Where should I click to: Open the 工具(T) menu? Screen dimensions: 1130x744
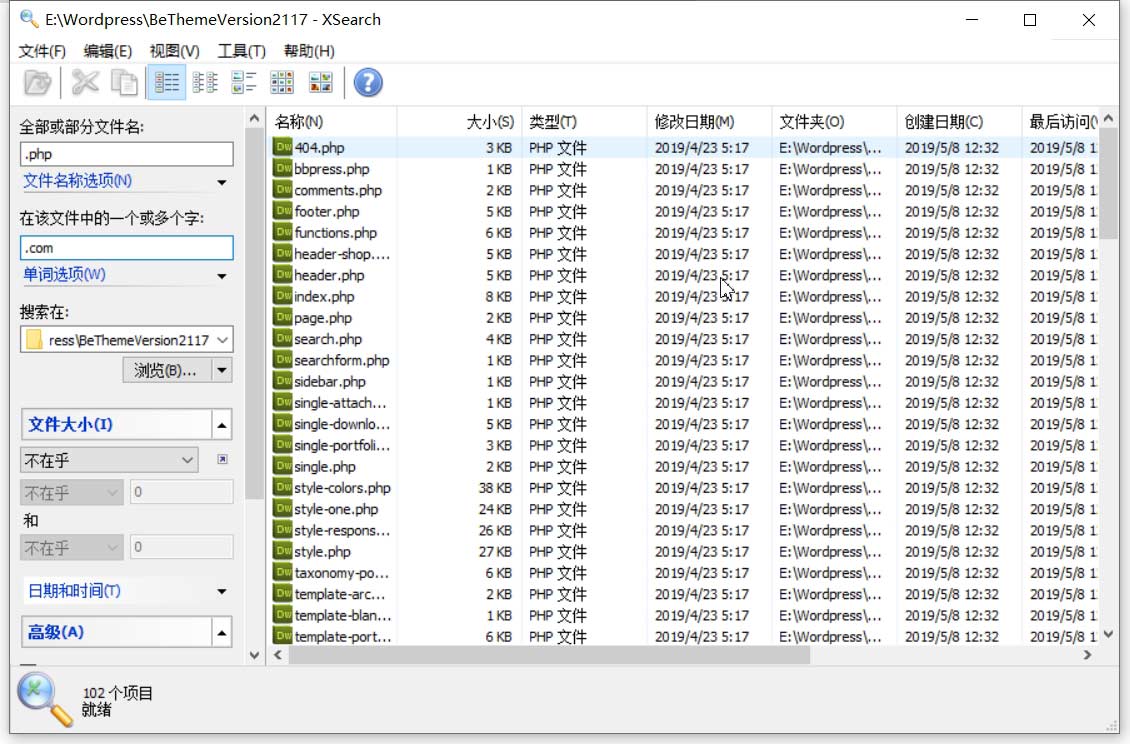[x=241, y=51]
